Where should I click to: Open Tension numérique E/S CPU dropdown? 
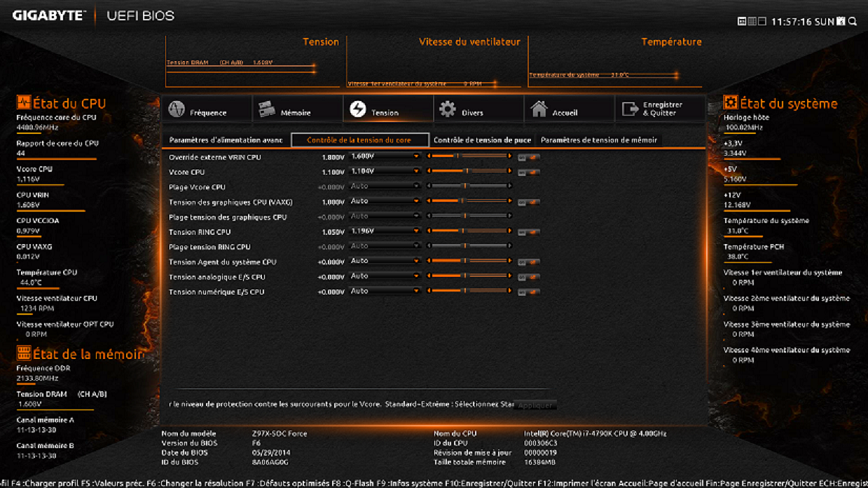385,291
